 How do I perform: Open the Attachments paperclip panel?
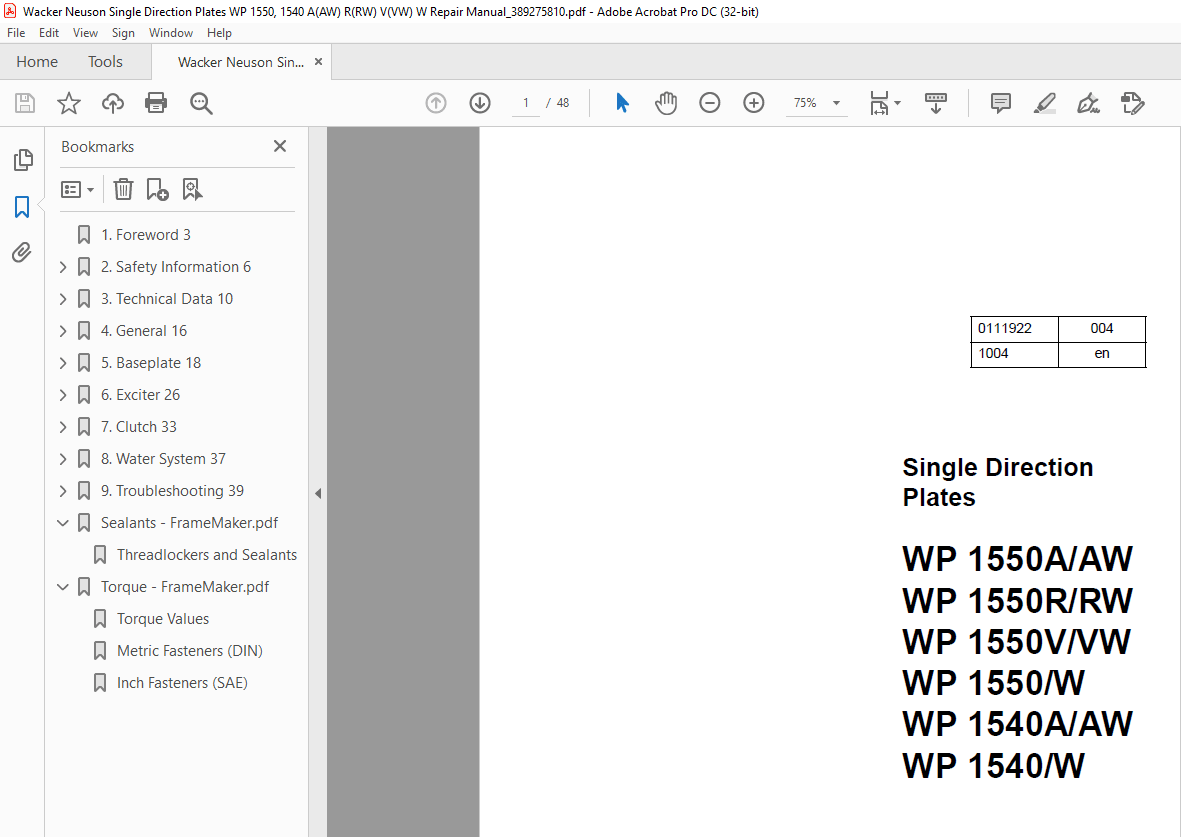(22, 253)
